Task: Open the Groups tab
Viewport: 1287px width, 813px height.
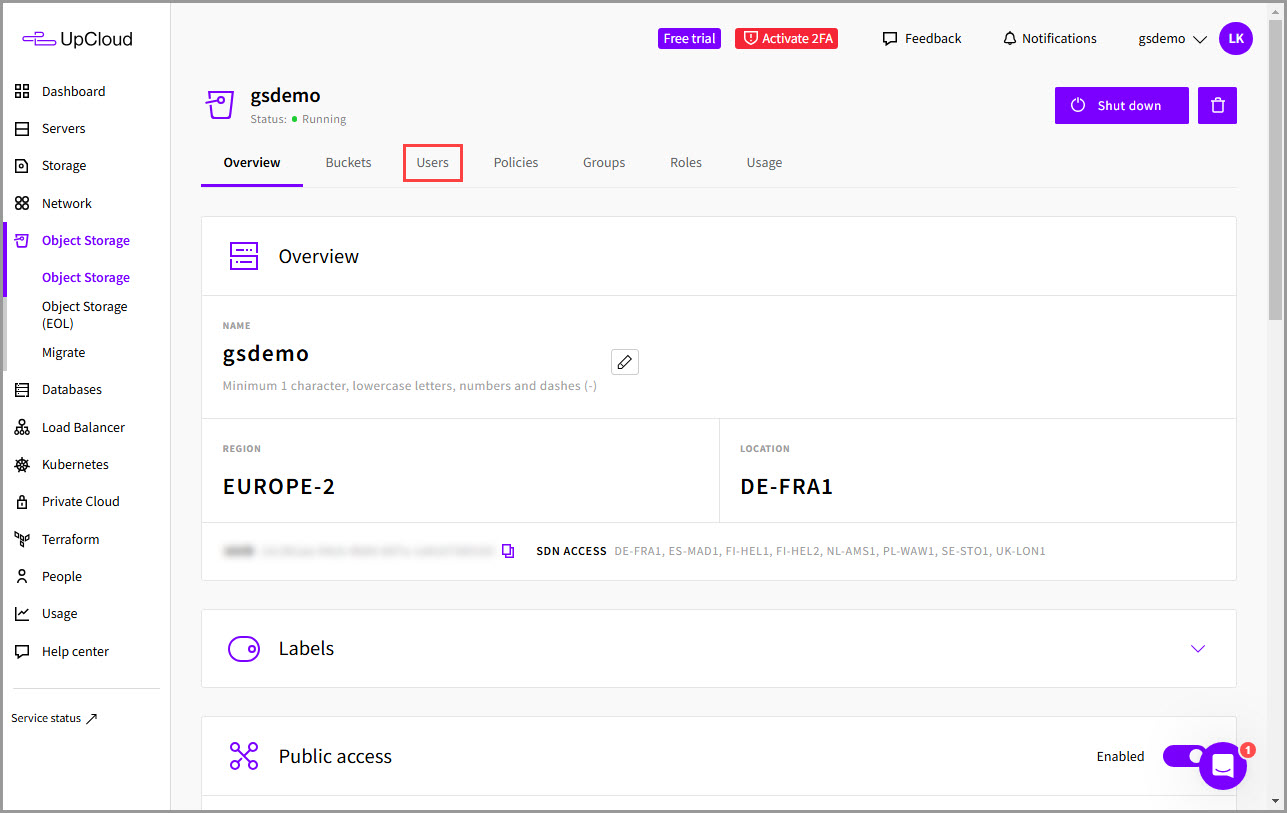Action: (x=604, y=163)
